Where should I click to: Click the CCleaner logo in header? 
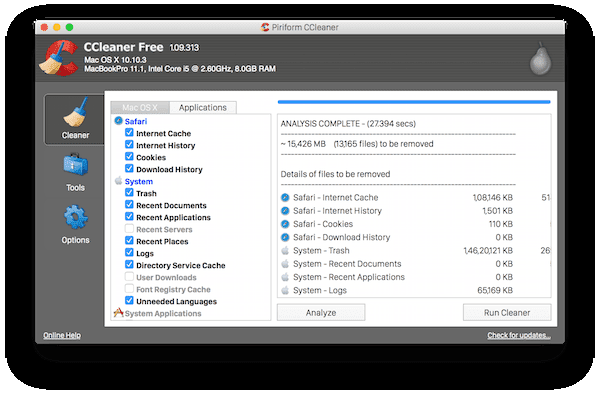(59, 58)
